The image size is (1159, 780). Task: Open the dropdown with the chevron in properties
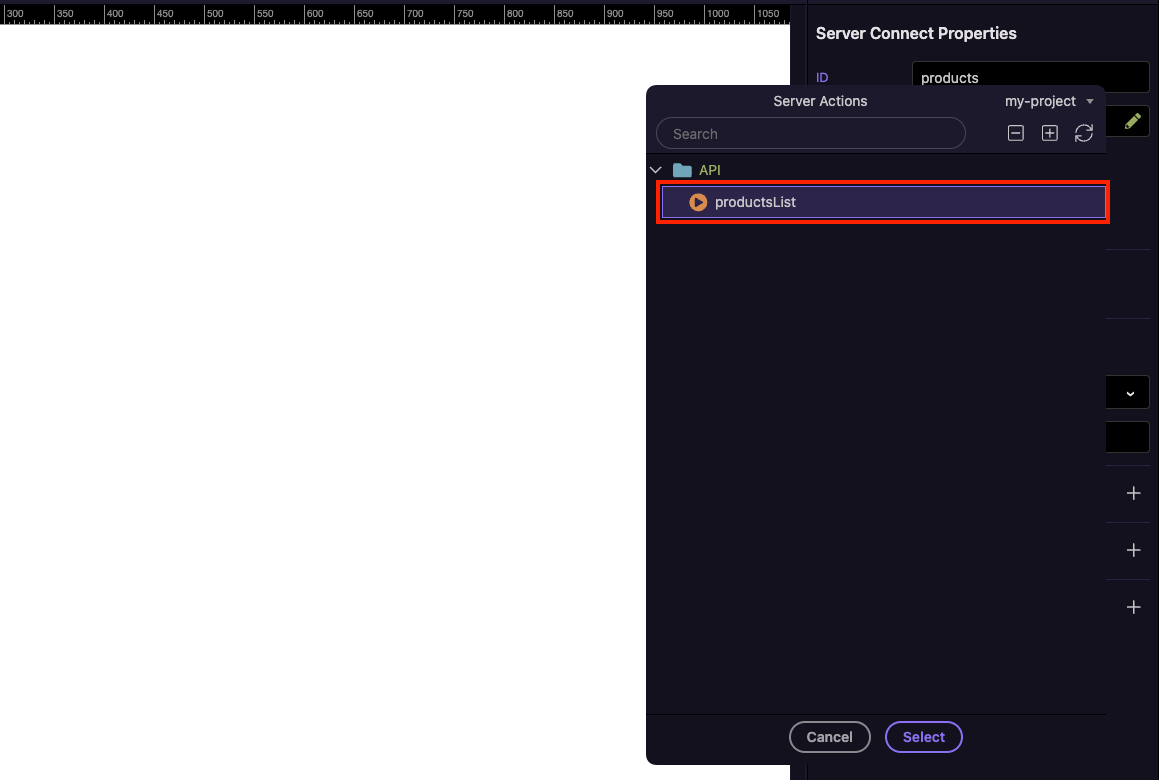click(x=1129, y=393)
